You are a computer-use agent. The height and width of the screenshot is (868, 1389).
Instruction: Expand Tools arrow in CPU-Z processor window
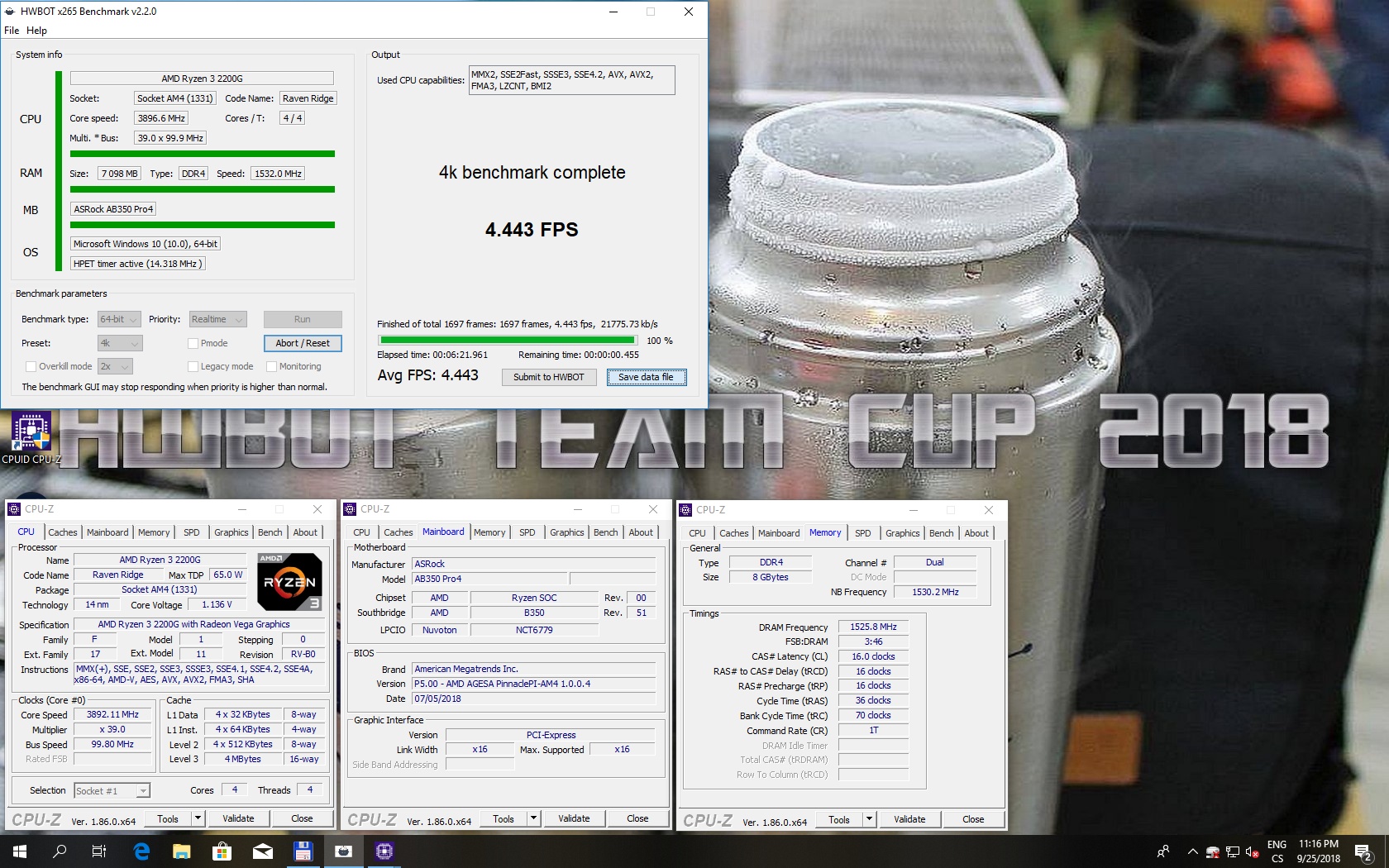coord(198,818)
